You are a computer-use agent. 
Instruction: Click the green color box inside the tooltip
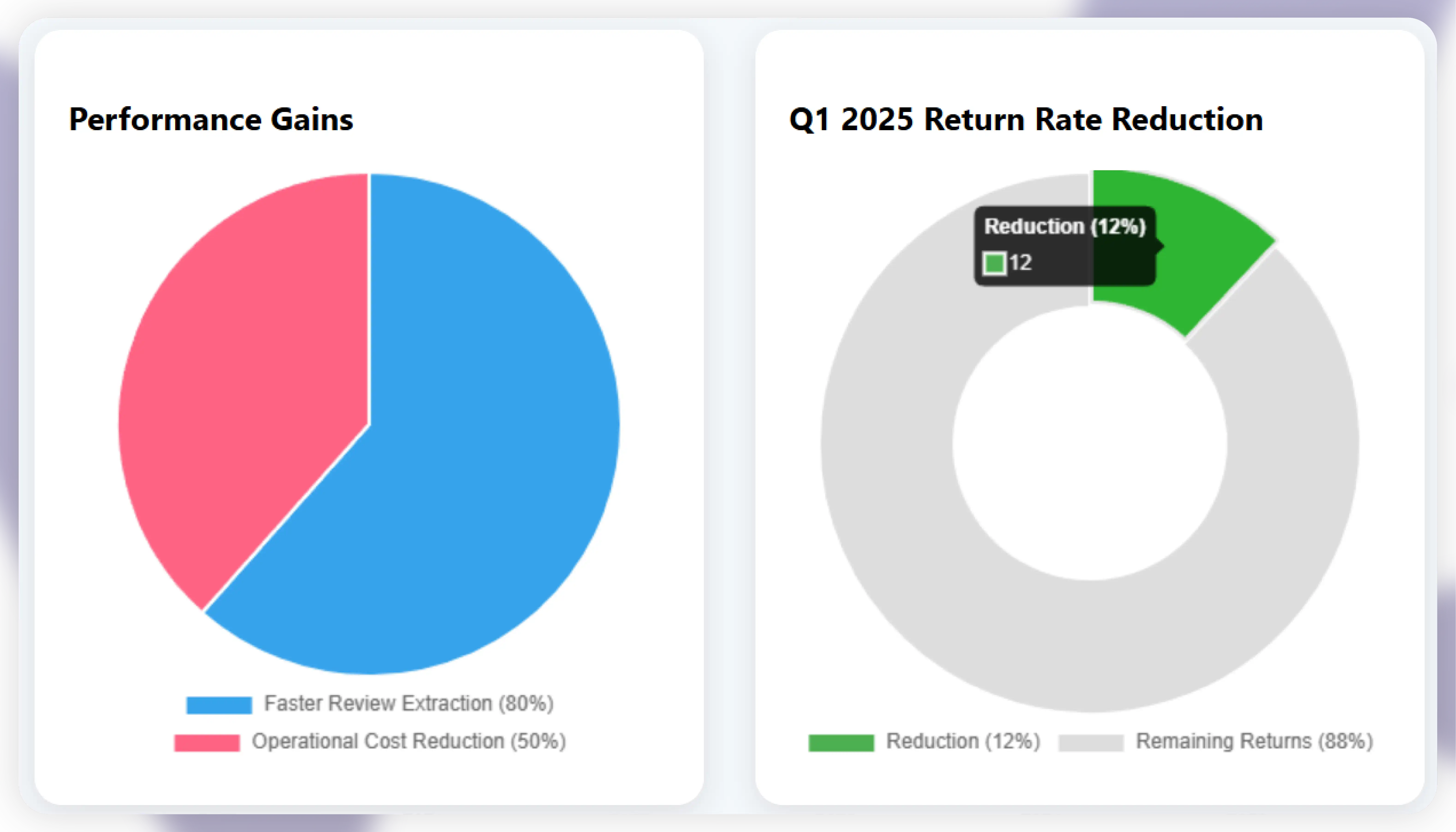point(994,263)
